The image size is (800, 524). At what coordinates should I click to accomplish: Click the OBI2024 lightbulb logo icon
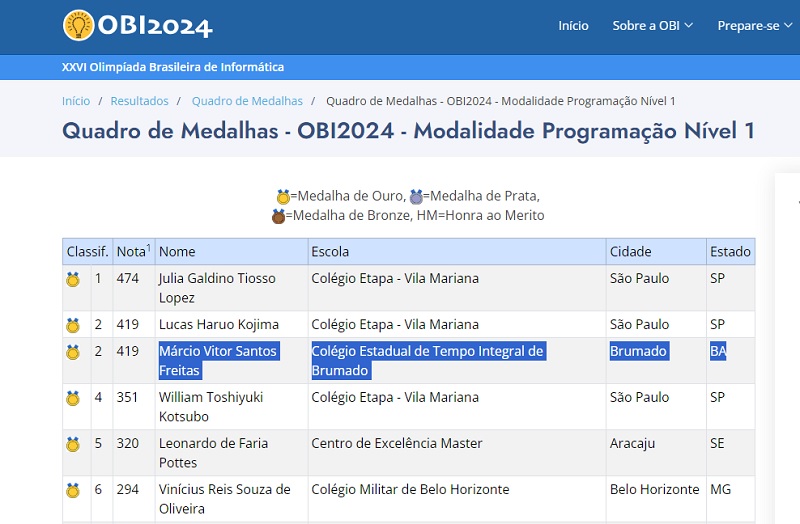(x=78, y=25)
